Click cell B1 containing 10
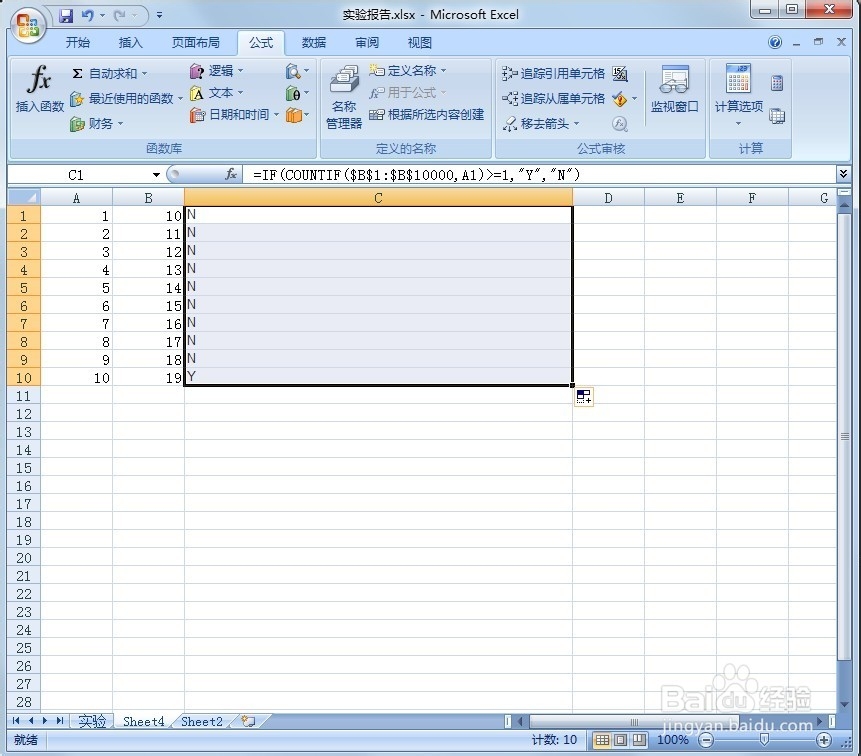 pyautogui.click(x=148, y=216)
